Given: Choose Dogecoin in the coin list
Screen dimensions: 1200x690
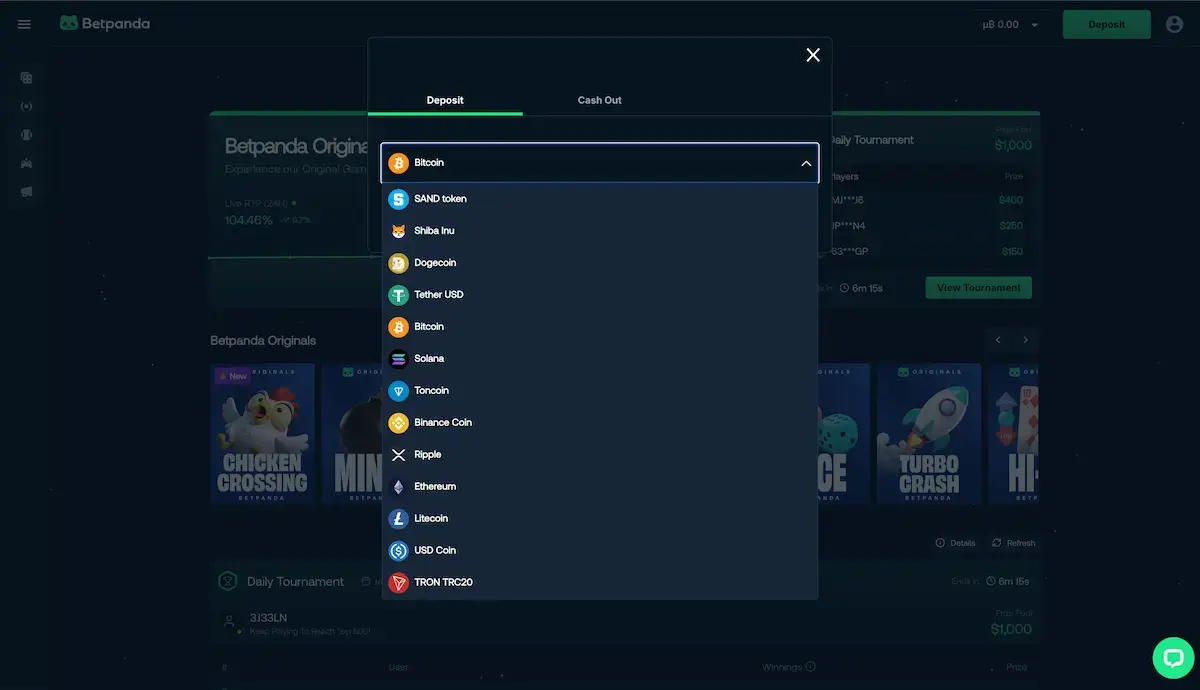Looking at the screenshot, I should tap(435, 263).
